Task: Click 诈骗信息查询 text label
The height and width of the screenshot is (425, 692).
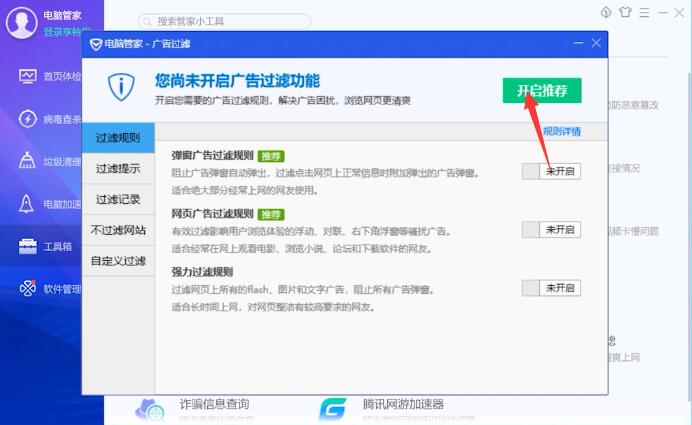Action: [x=214, y=404]
